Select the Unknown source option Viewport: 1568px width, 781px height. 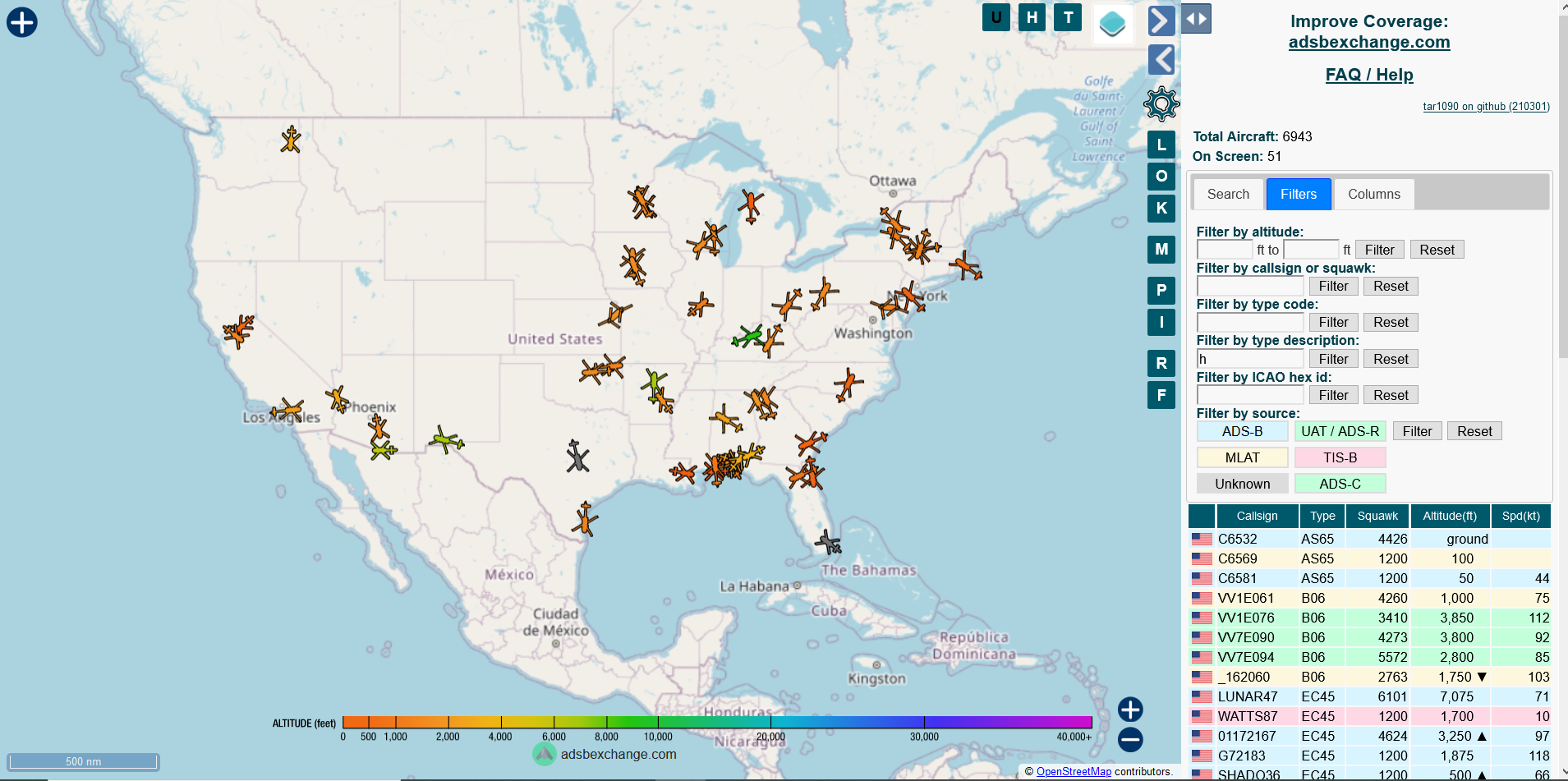coord(1242,484)
